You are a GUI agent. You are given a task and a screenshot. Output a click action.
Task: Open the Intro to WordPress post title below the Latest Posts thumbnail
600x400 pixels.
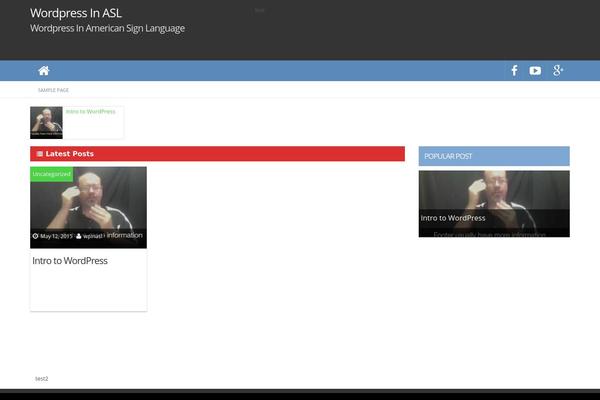pos(70,261)
